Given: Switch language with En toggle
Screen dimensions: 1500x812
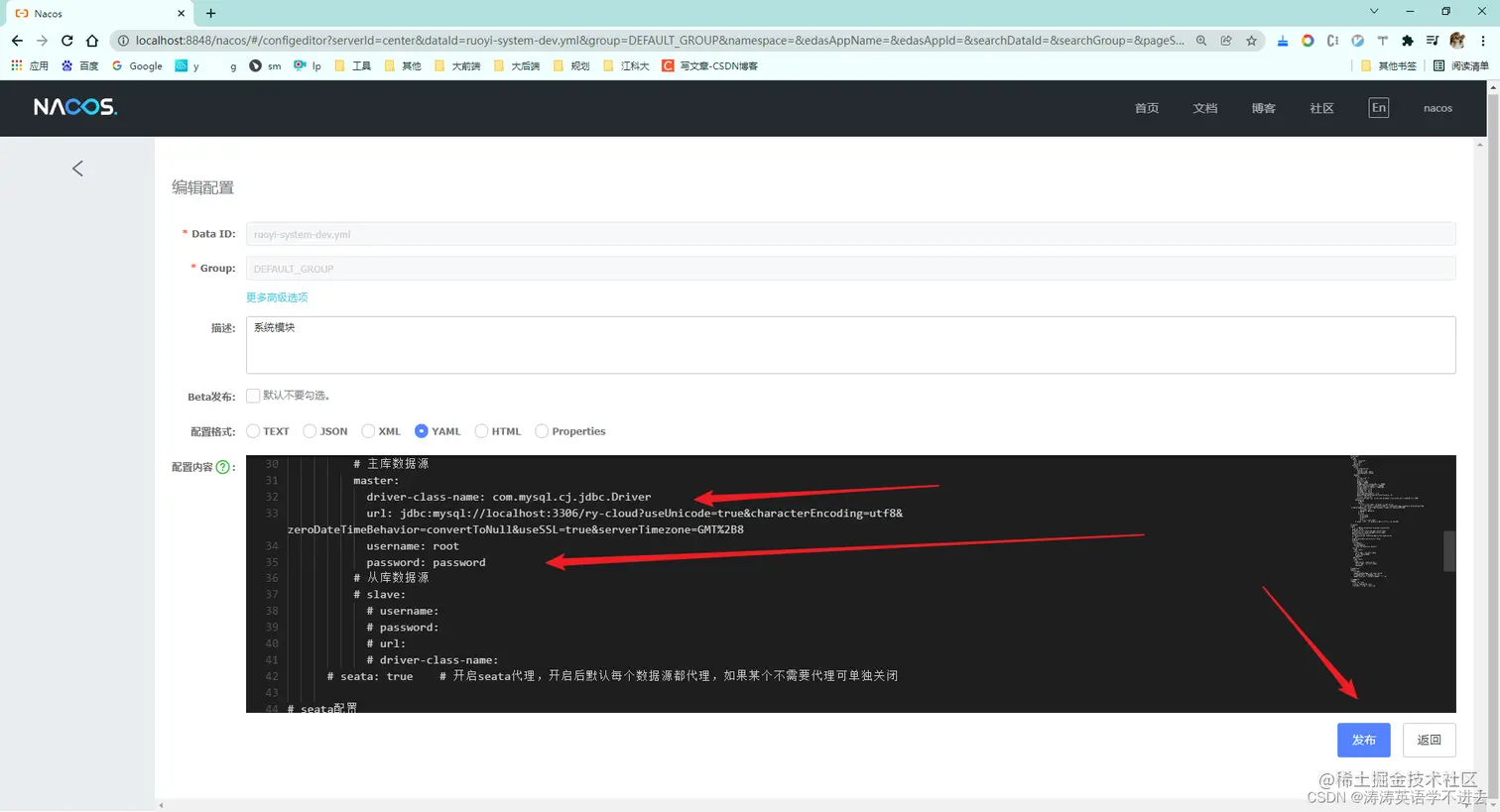Looking at the screenshot, I should click(1379, 108).
